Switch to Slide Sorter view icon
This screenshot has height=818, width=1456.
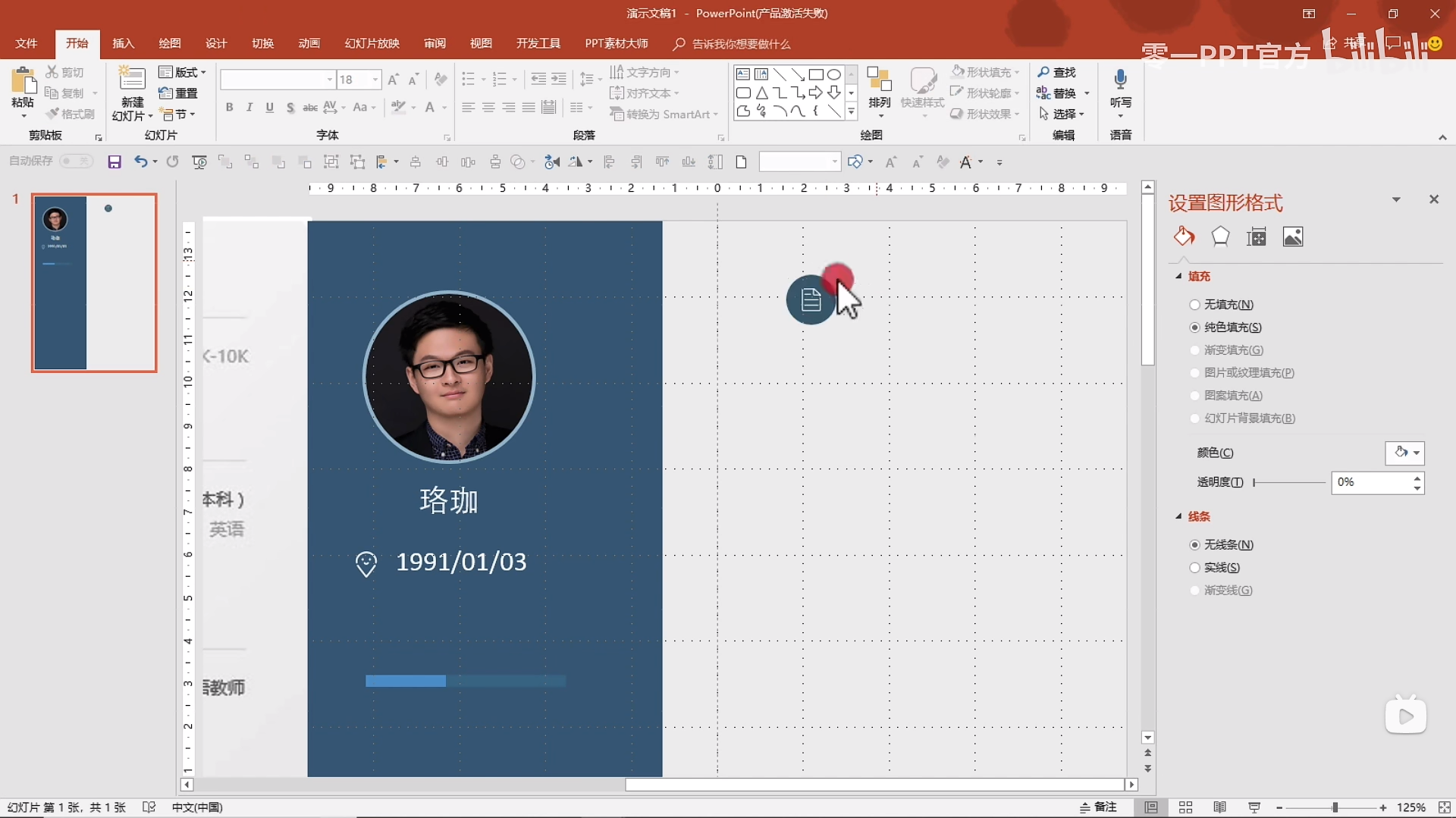tap(1186, 807)
